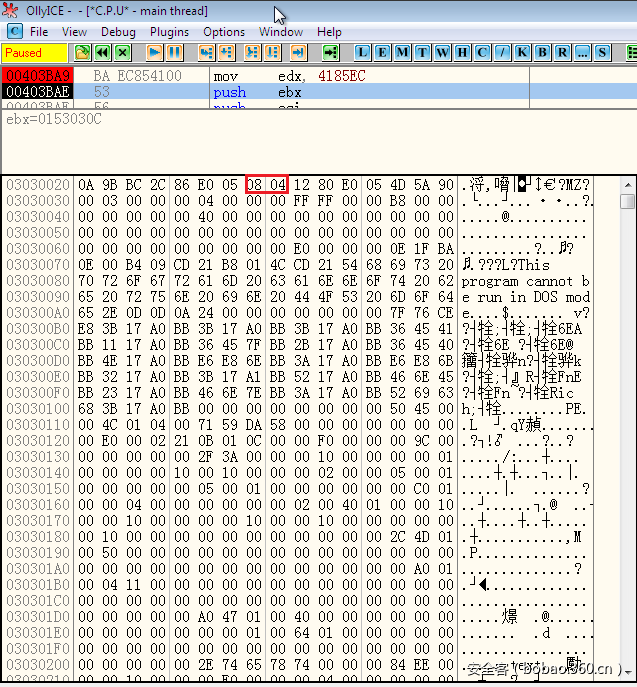
Task: Click the Pause execution icon
Action: (174, 53)
